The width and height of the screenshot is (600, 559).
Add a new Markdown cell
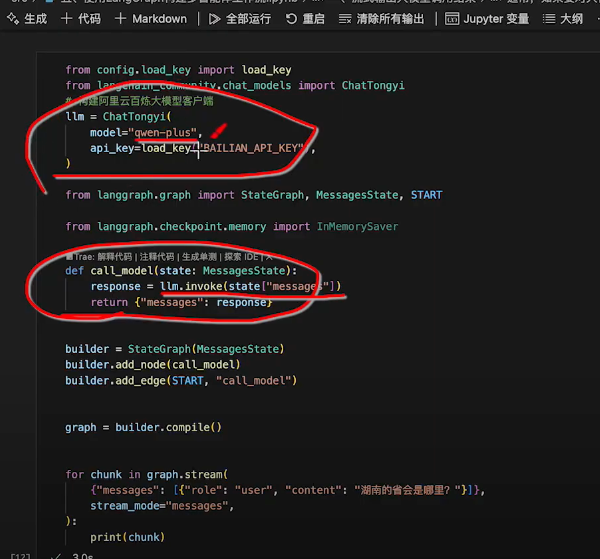point(151,19)
